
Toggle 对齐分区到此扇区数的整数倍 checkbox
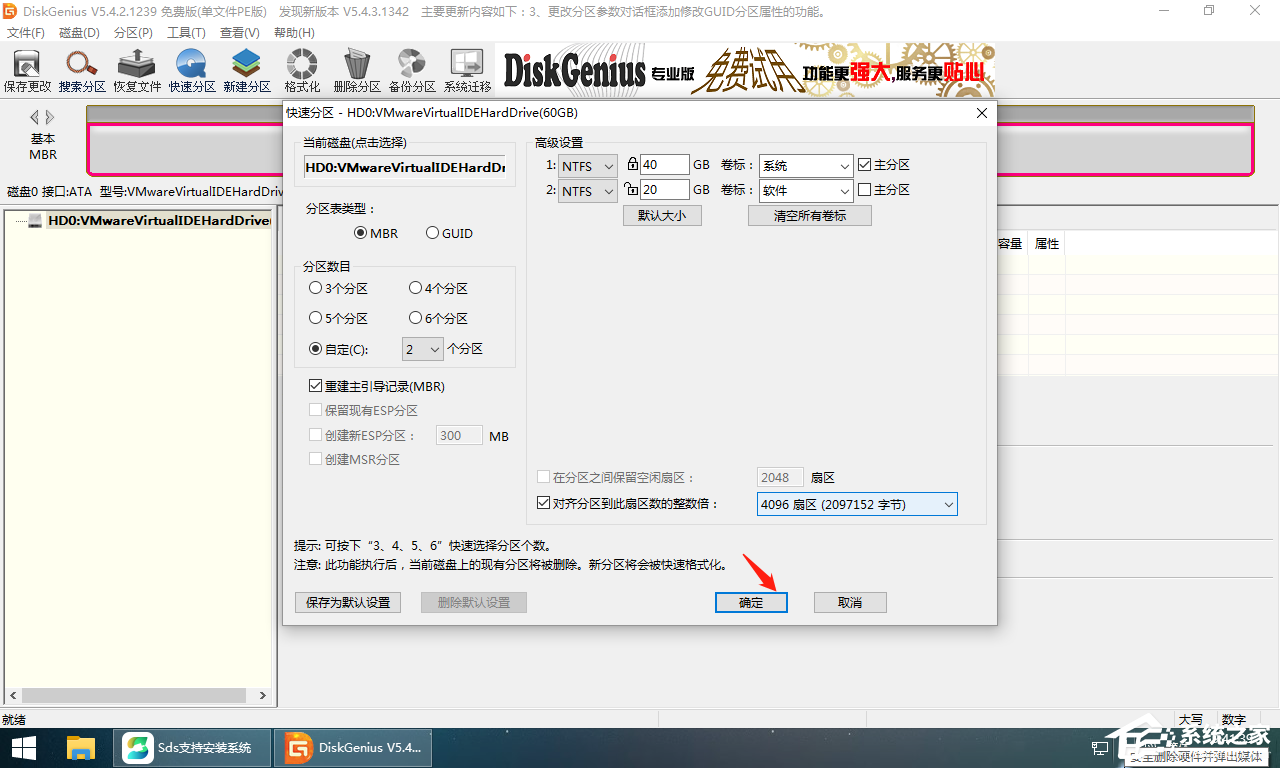[x=628, y=504]
